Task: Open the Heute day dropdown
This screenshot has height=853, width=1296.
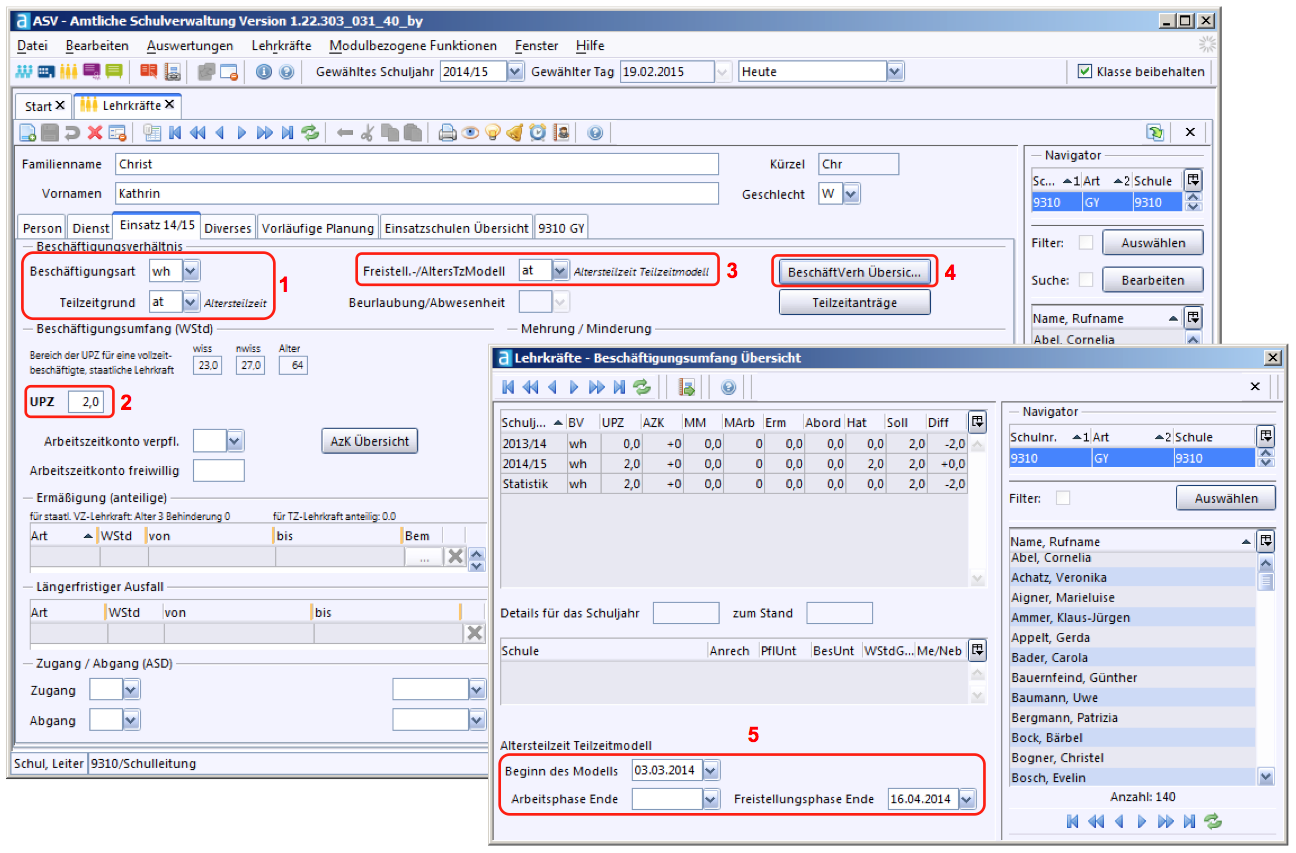Action: (x=895, y=72)
